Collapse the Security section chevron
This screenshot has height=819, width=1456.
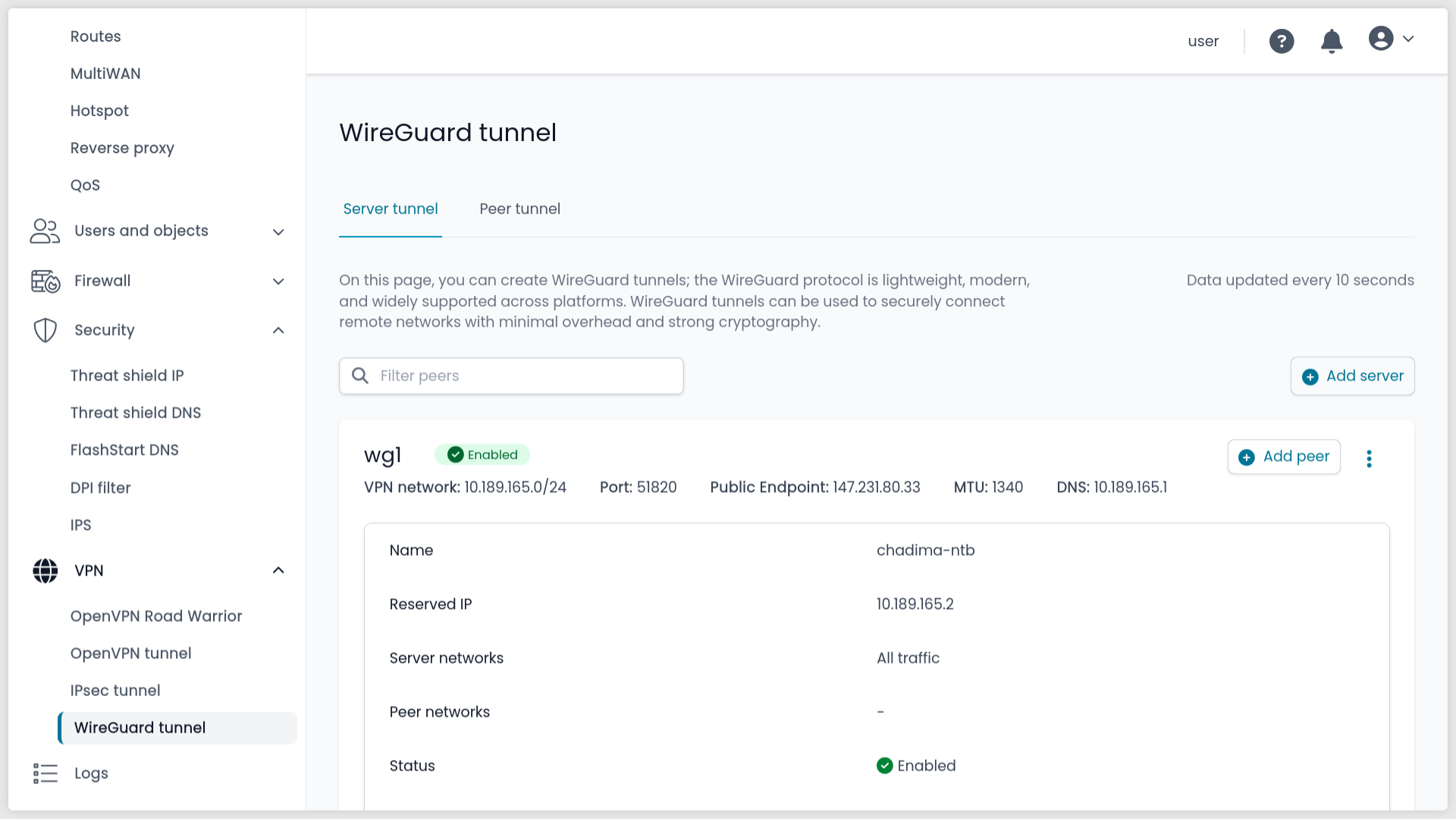tap(278, 330)
